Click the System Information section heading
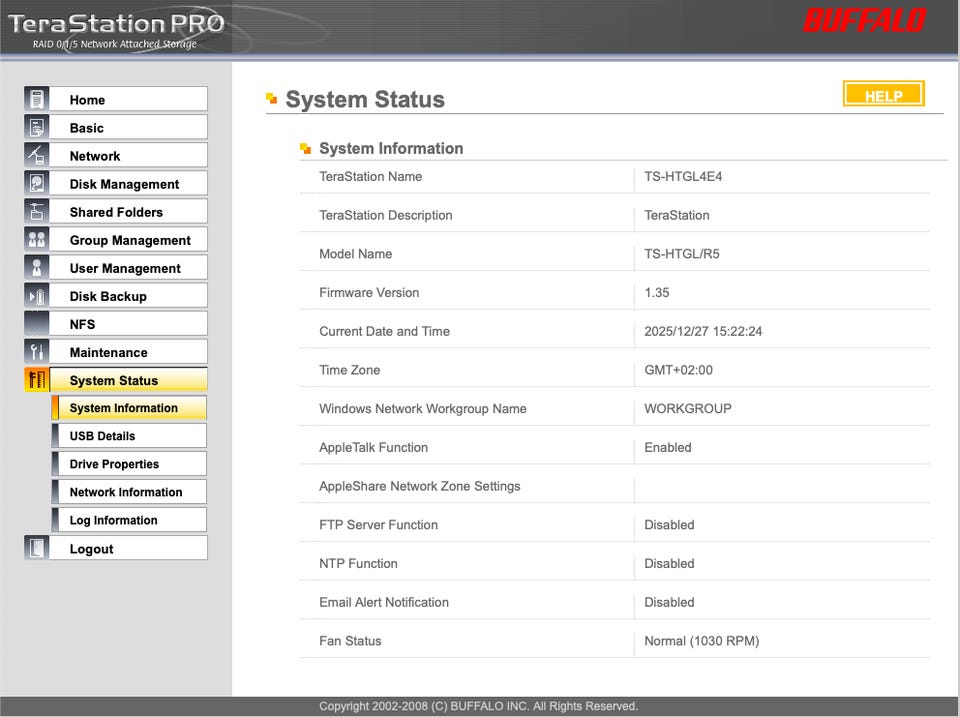Image resolution: width=960 pixels, height=717 pixels. coord(391,148)
